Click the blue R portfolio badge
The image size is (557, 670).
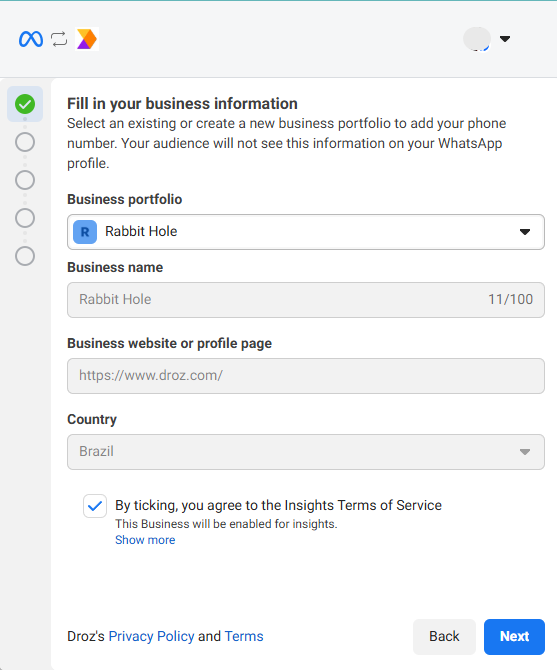pos(85,232)
